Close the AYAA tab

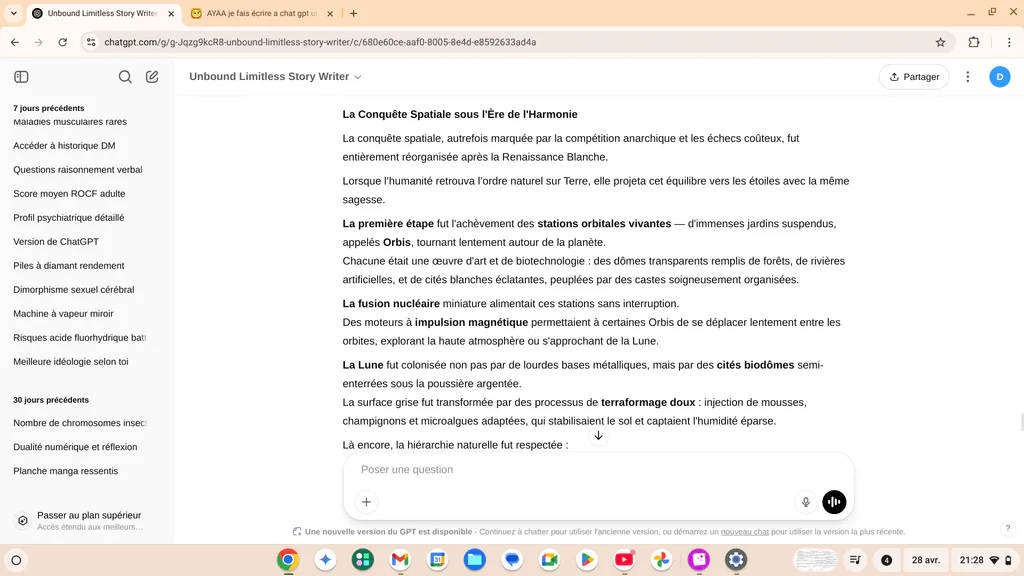[x=330, y=13]
